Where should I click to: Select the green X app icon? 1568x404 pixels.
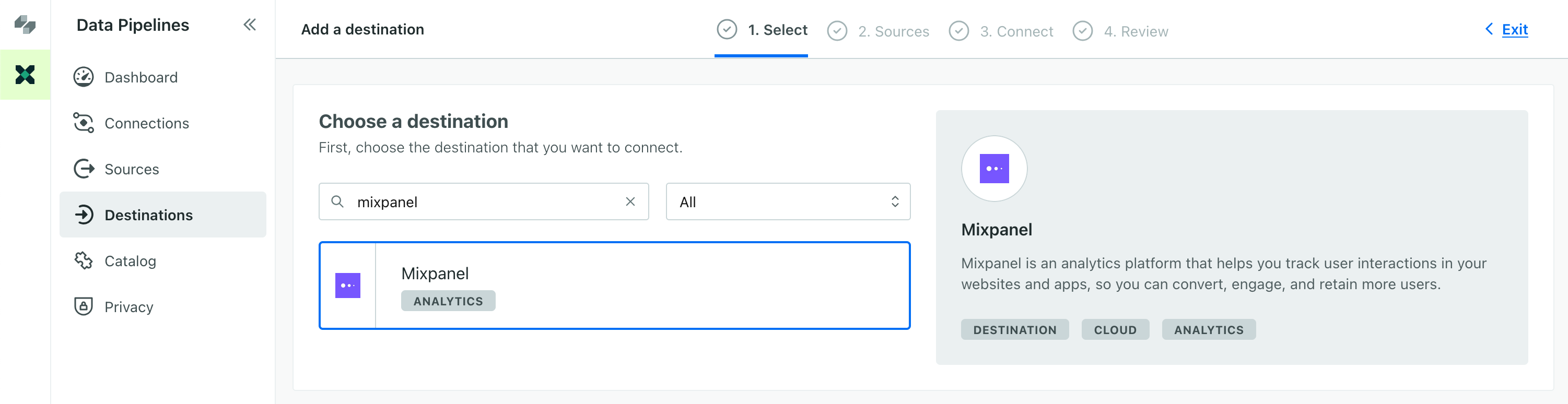25,75
